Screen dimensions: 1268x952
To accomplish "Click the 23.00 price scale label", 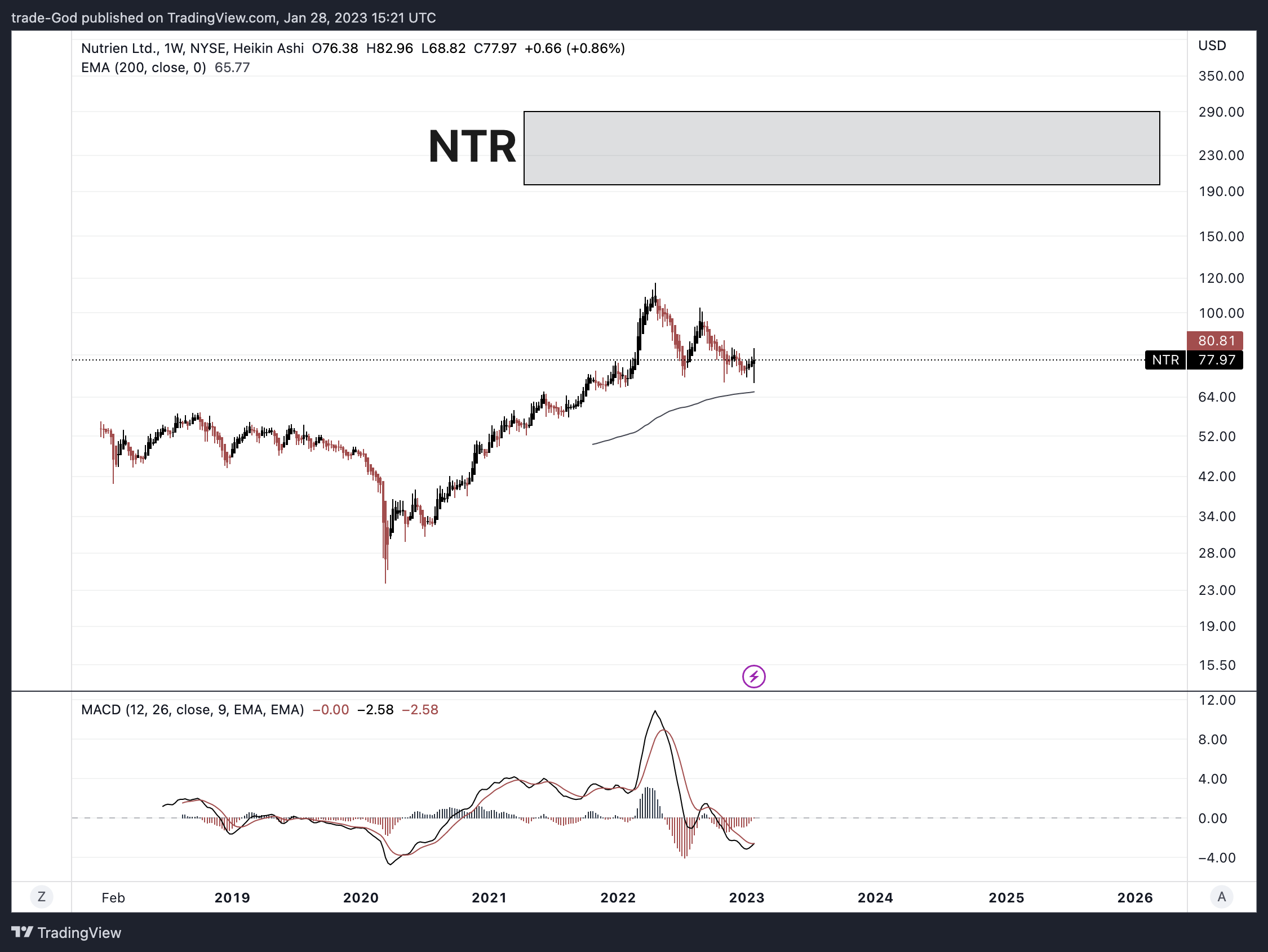I will tap(1217, 590).
